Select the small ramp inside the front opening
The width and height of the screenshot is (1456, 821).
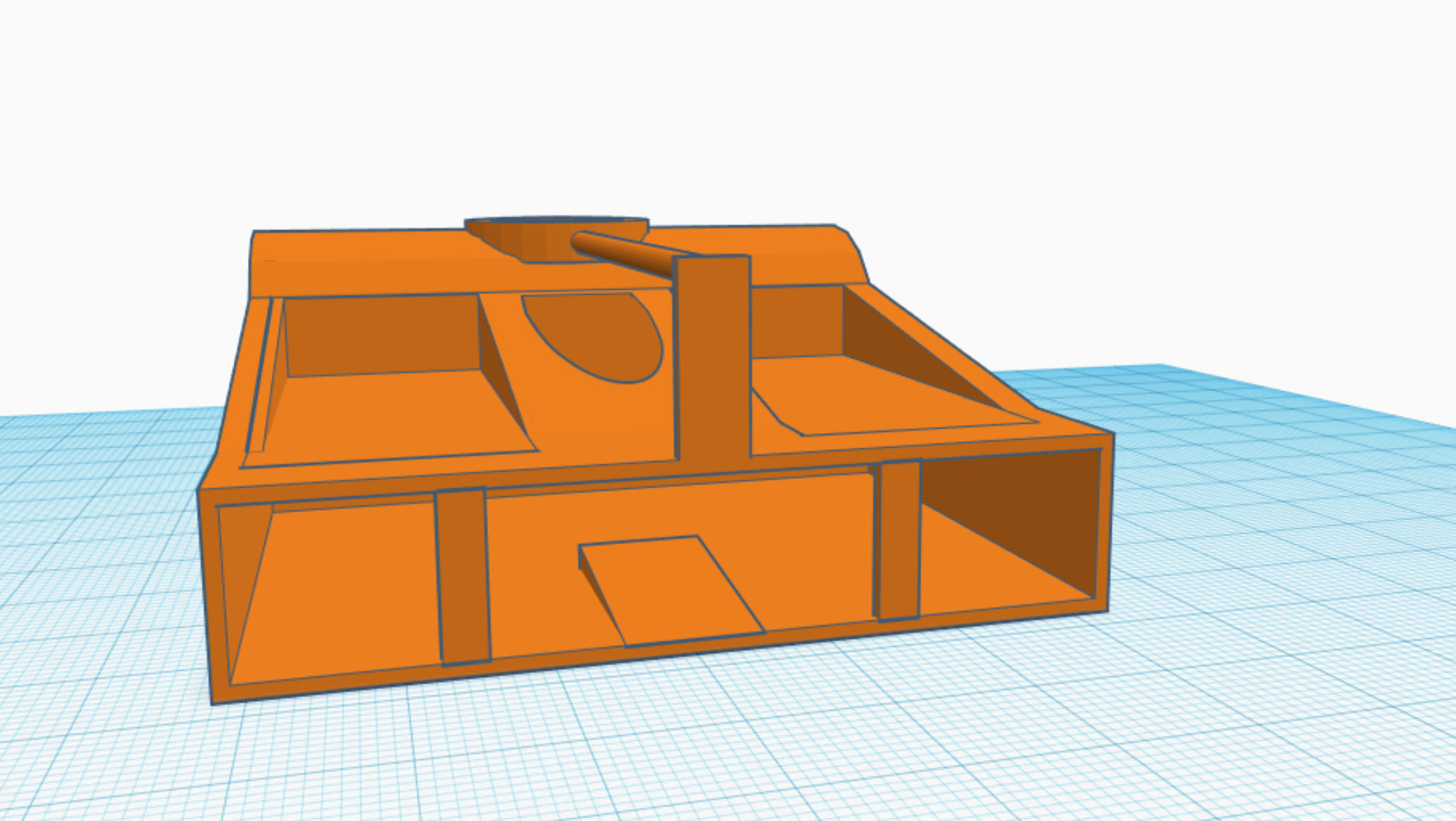pyautogui.click(x=671, y=591)
